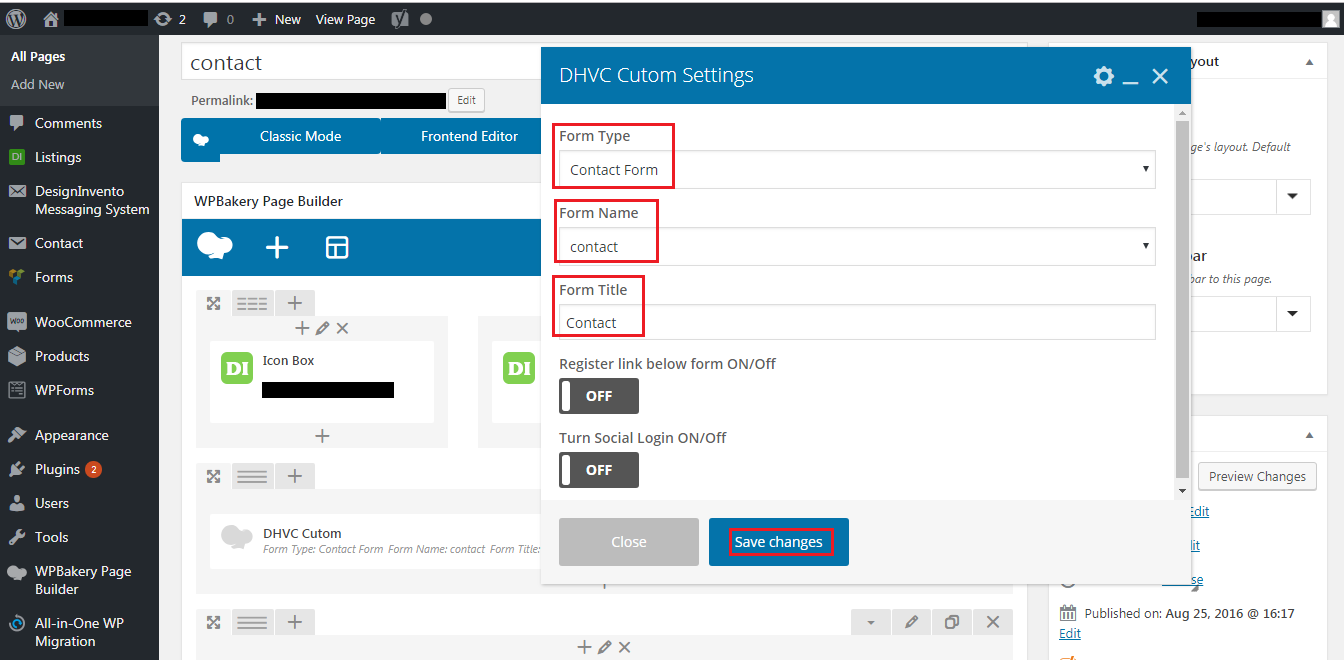Open the Form Name dropdown
The image size is (1344, 660).
(857, 246)
